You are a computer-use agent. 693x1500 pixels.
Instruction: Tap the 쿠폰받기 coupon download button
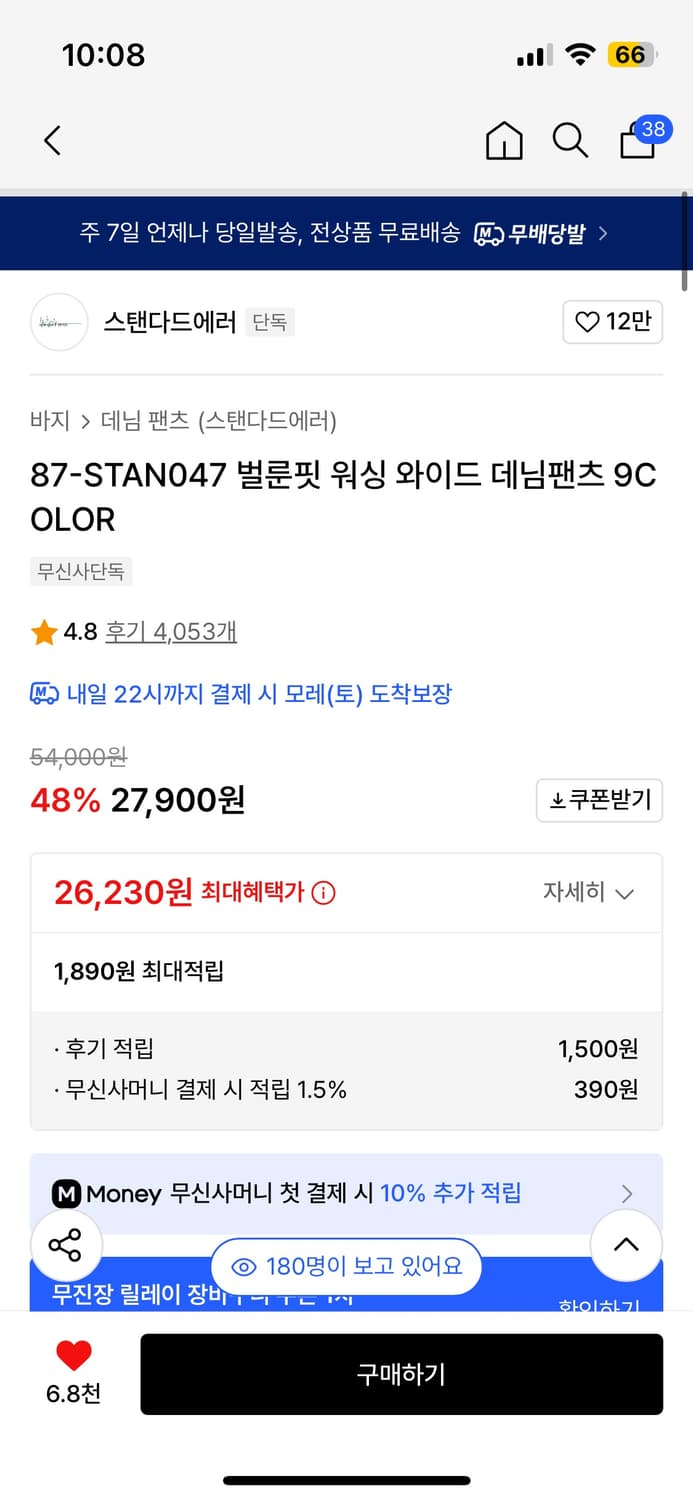(x=599, y=800)
